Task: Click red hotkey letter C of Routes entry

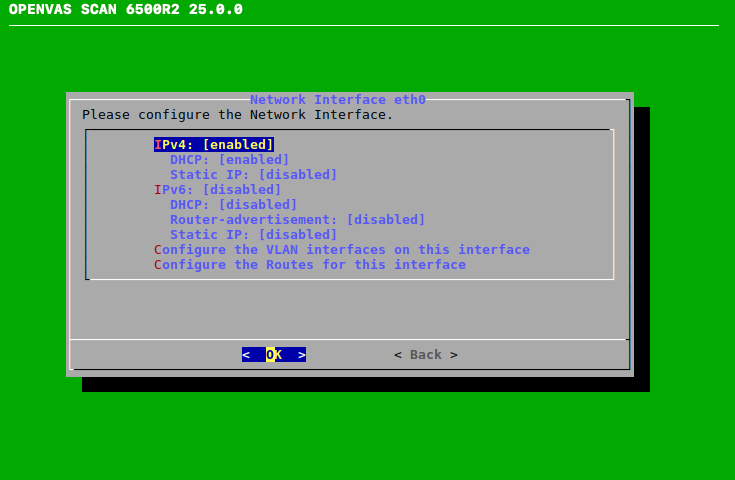Action: pyautogui.click(x=158, y=265)
